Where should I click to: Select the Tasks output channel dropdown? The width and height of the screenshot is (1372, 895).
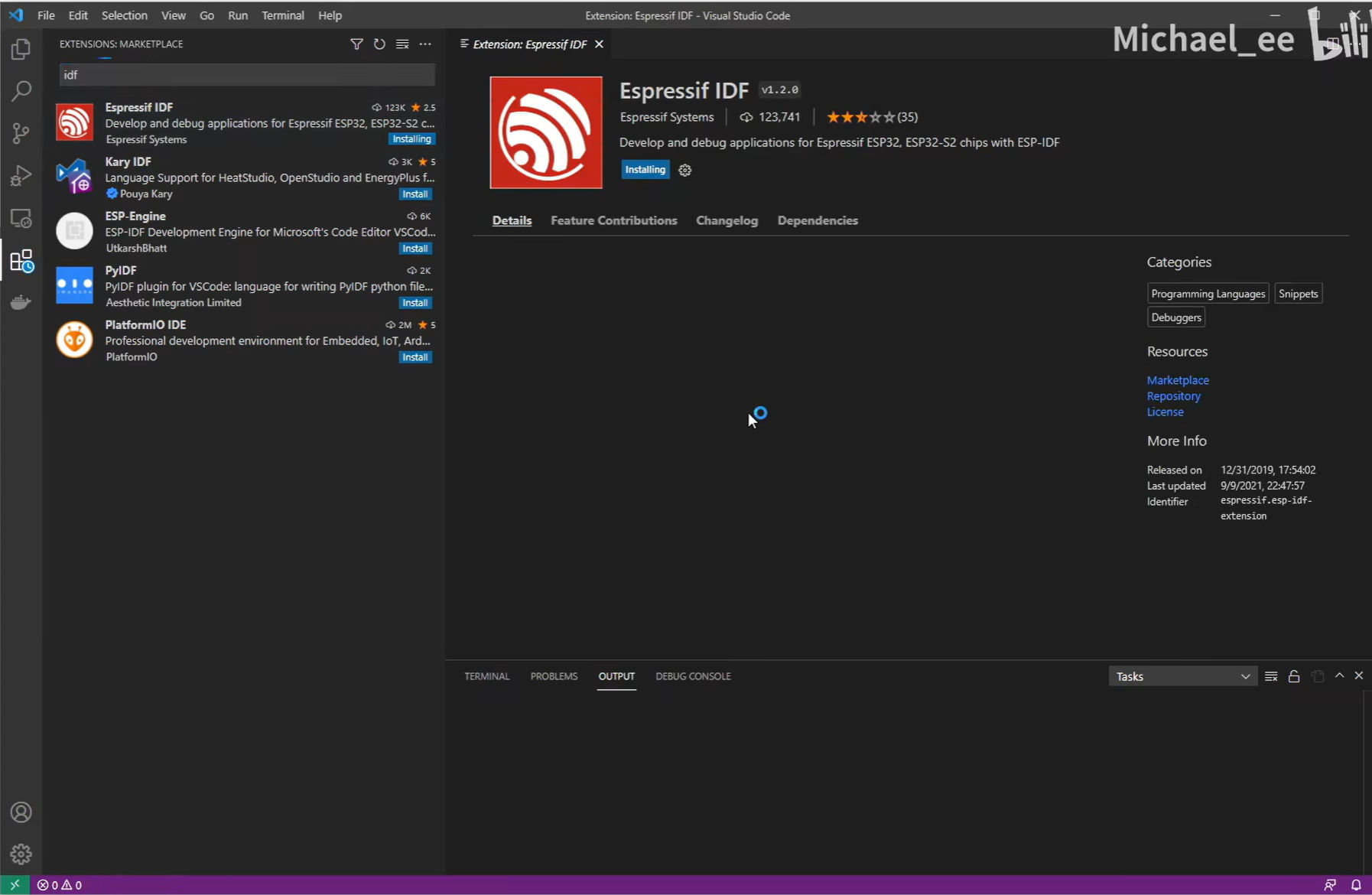1183,676
